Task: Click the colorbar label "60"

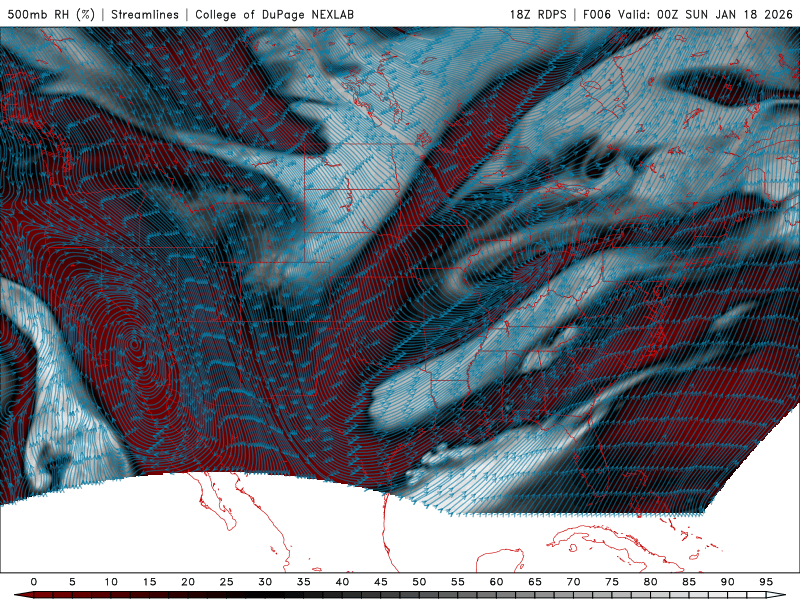Action: [496, 582]
